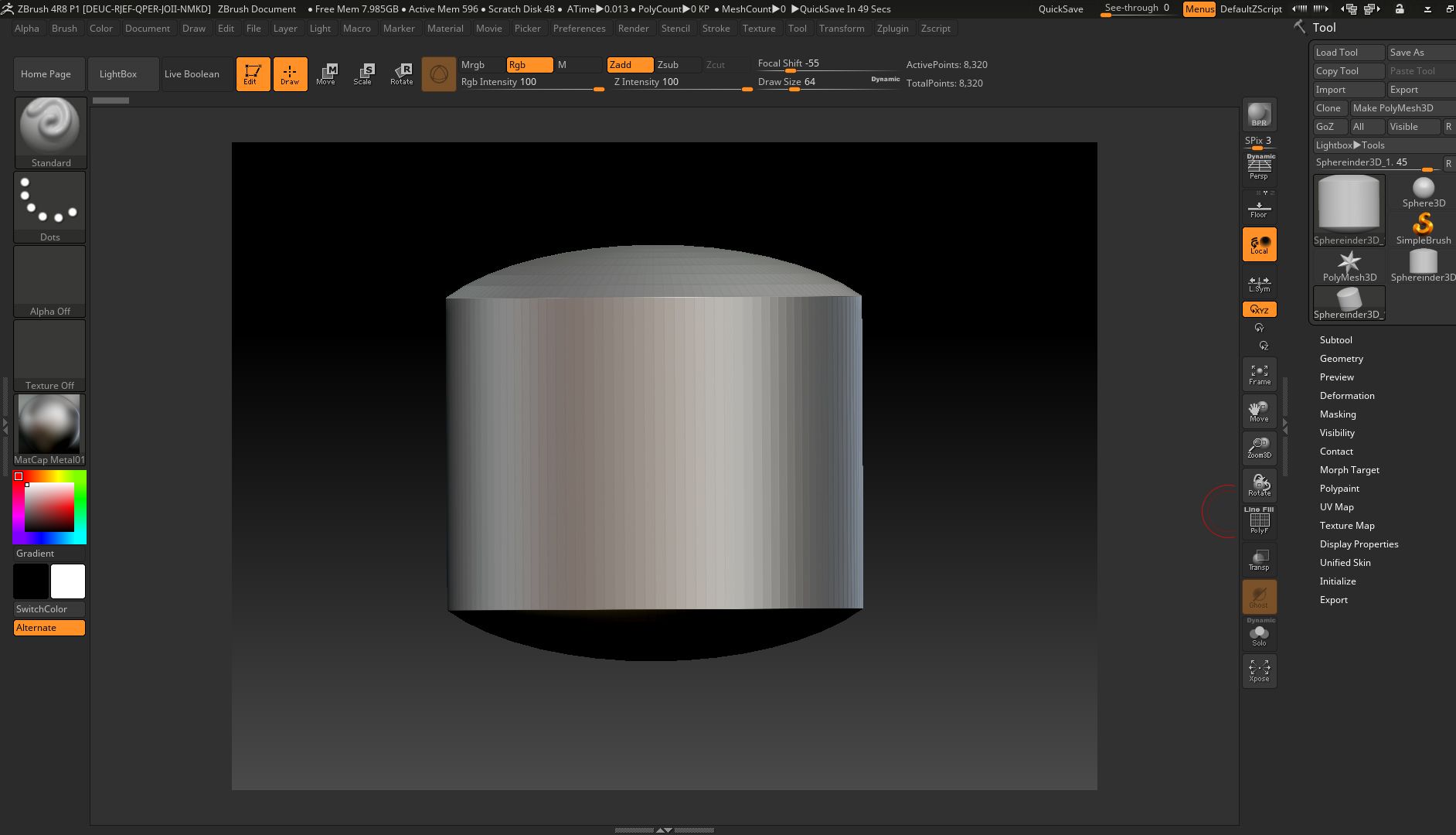The height and width of the screenshot is (835, 1456).
Task: Click the Draw Size slider
Action: point(828,83)
